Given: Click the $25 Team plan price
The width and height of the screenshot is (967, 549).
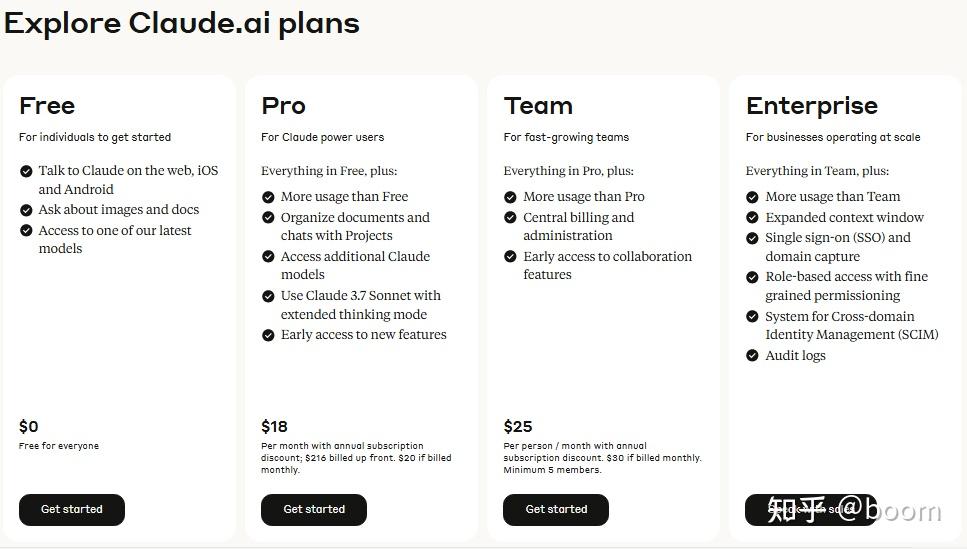Looking at the screenshot, I should (518, 427).
